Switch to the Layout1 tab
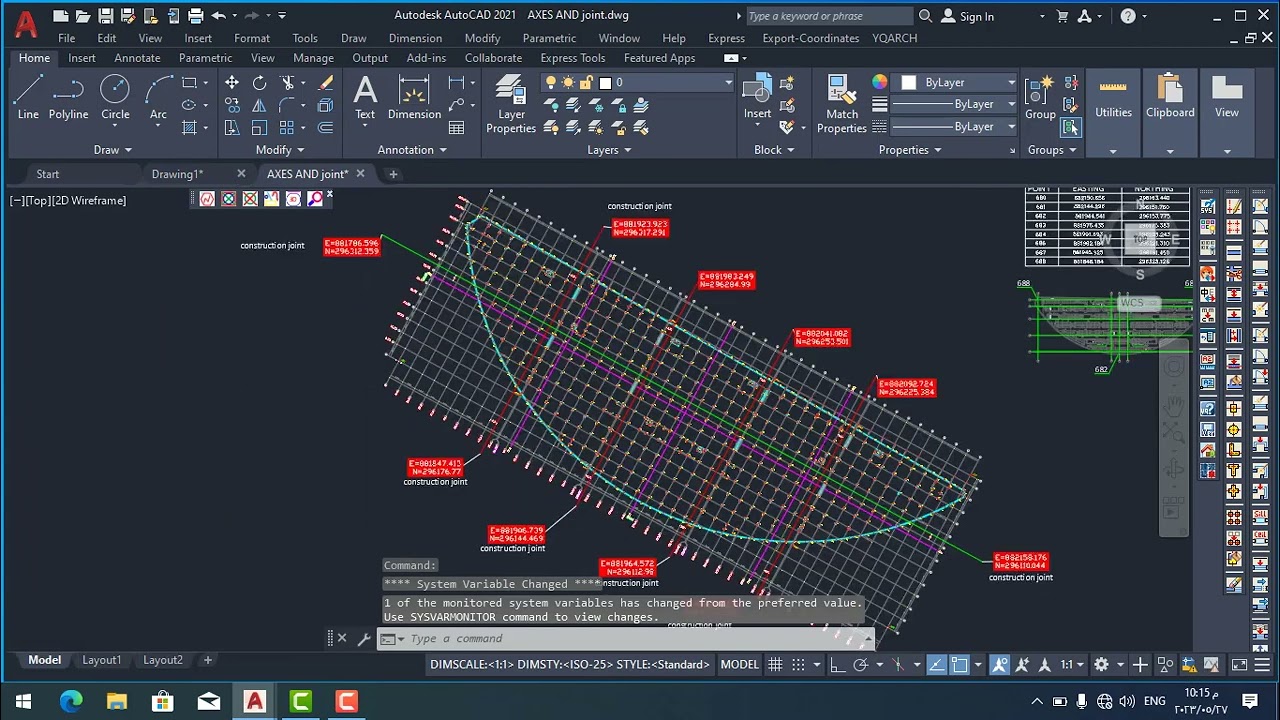Viewport: 1280px width, 720px height. (x=101, y=660)
